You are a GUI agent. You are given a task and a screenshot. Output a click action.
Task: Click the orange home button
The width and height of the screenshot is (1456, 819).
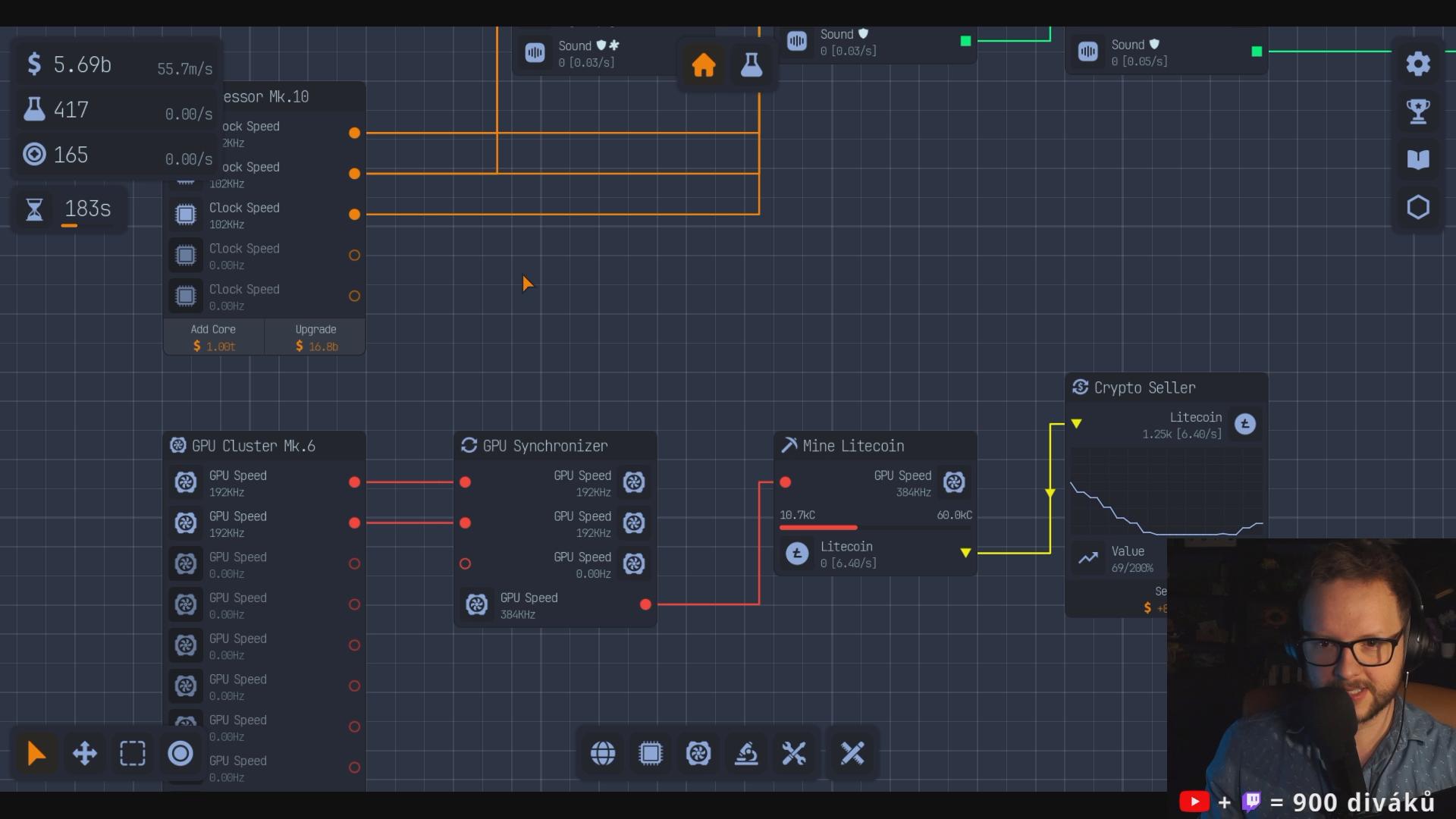click(703, 65)
